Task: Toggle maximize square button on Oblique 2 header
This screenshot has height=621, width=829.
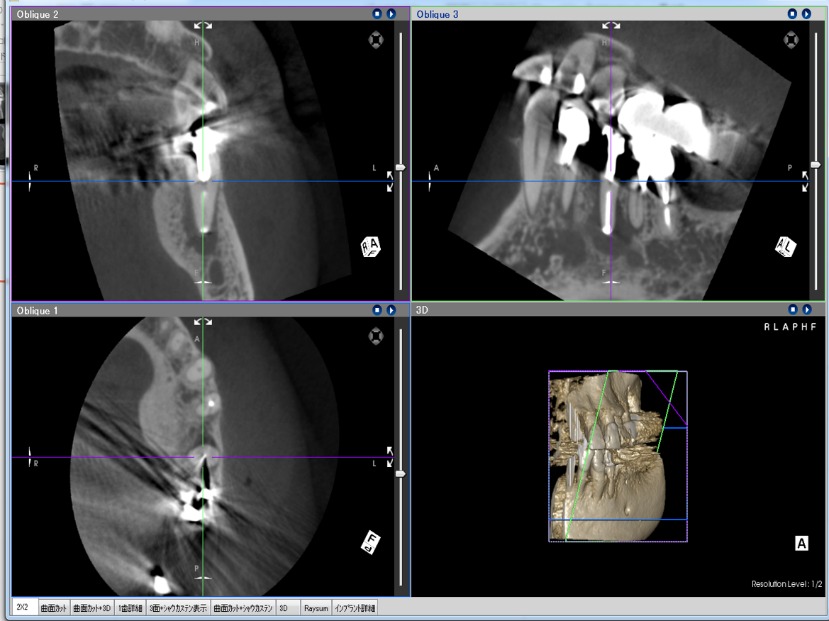Action: pyautogui.click(x=378, y=15)
